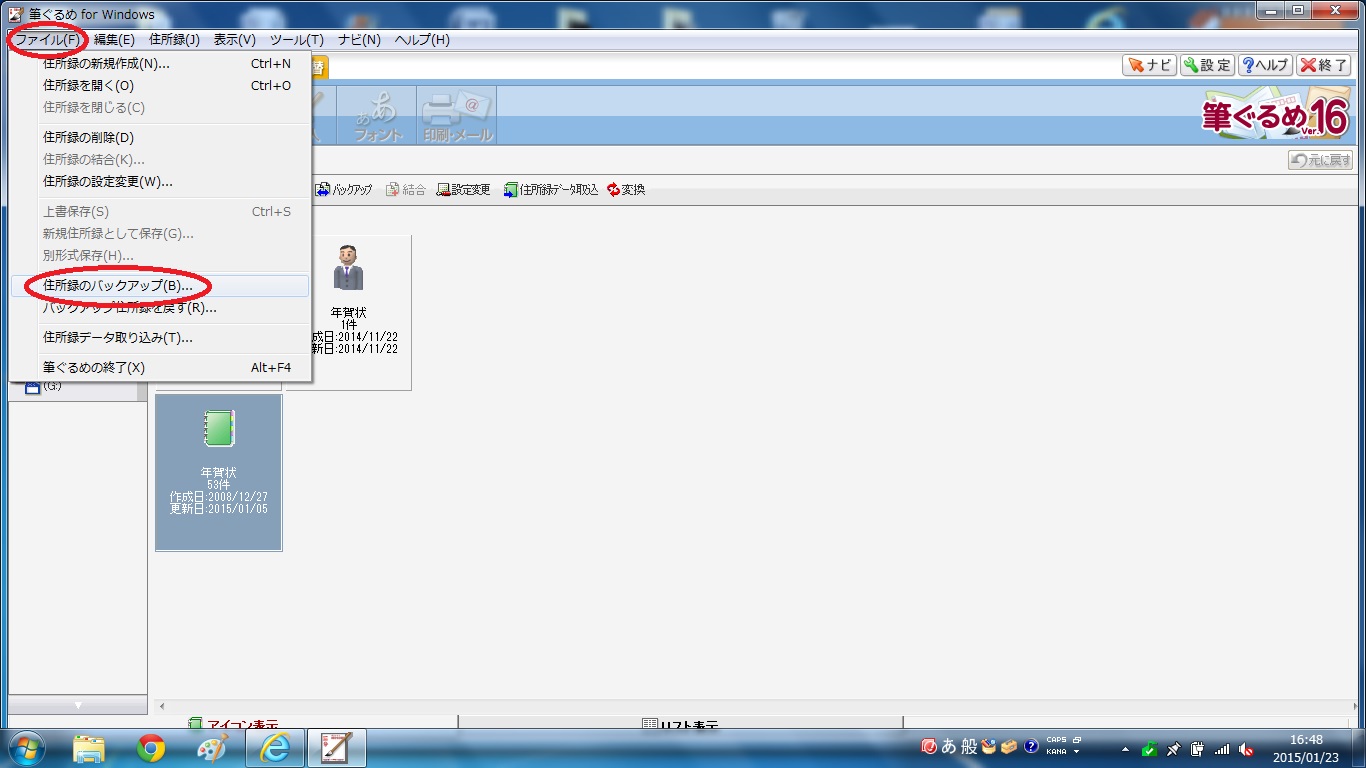The width and height of the screenshot is (1366, 768).
Task: Click the ヘルプ button
Action: click(1265, 65)
